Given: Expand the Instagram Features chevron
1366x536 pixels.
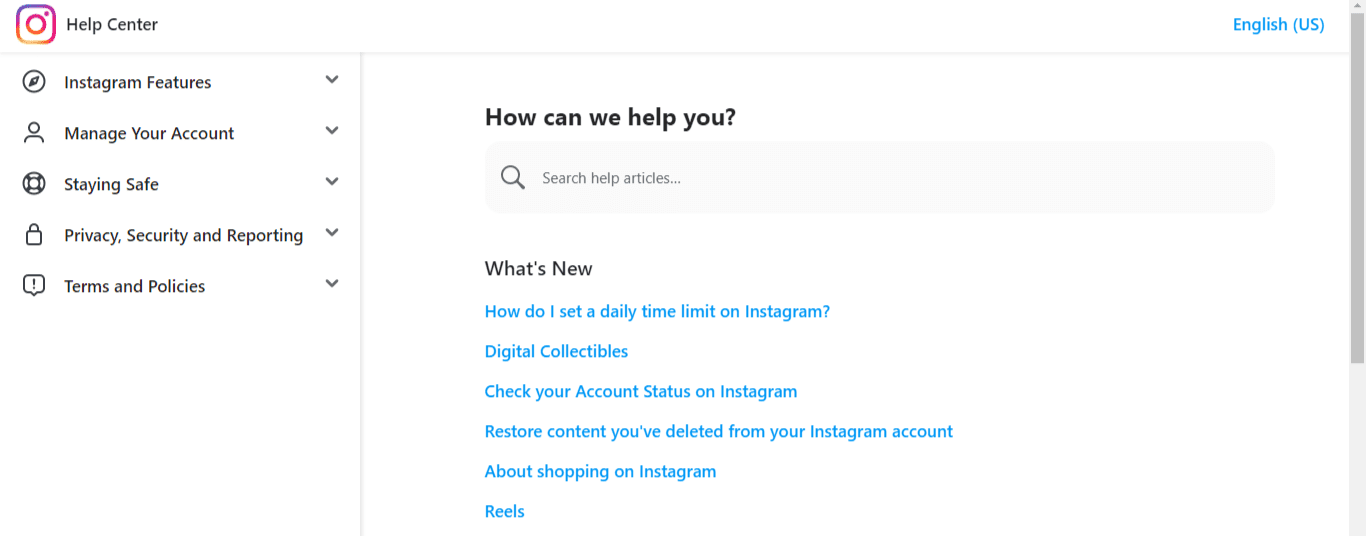Looking at the screenshot, I should [332, 80].
